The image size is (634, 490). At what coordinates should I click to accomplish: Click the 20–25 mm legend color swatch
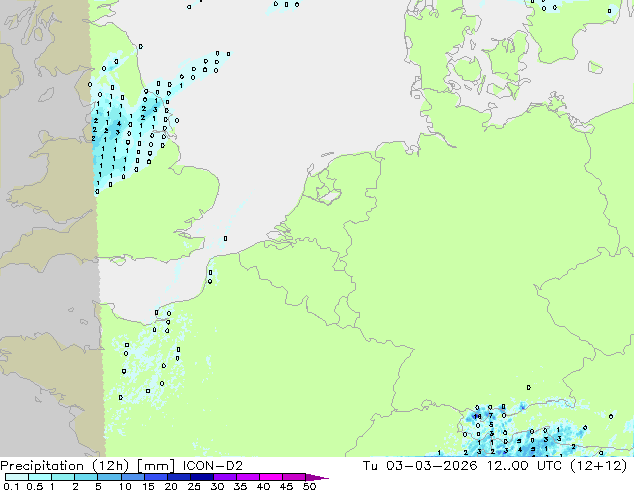[178, 477]
